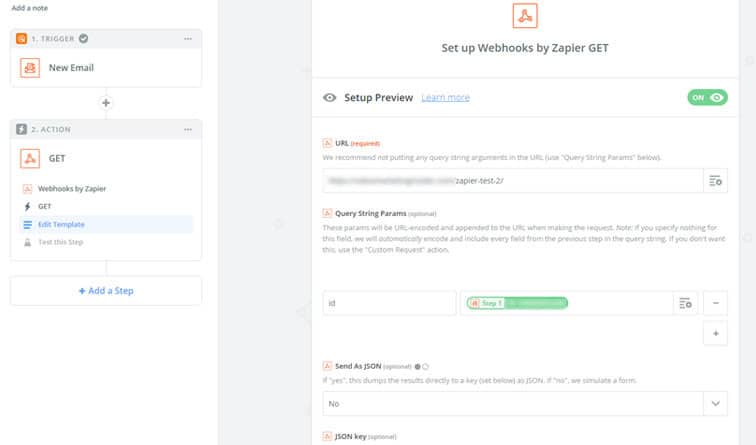Click the New Email trigger app icon
Screen dimensions: 756x445
click(x=33, y=68)
